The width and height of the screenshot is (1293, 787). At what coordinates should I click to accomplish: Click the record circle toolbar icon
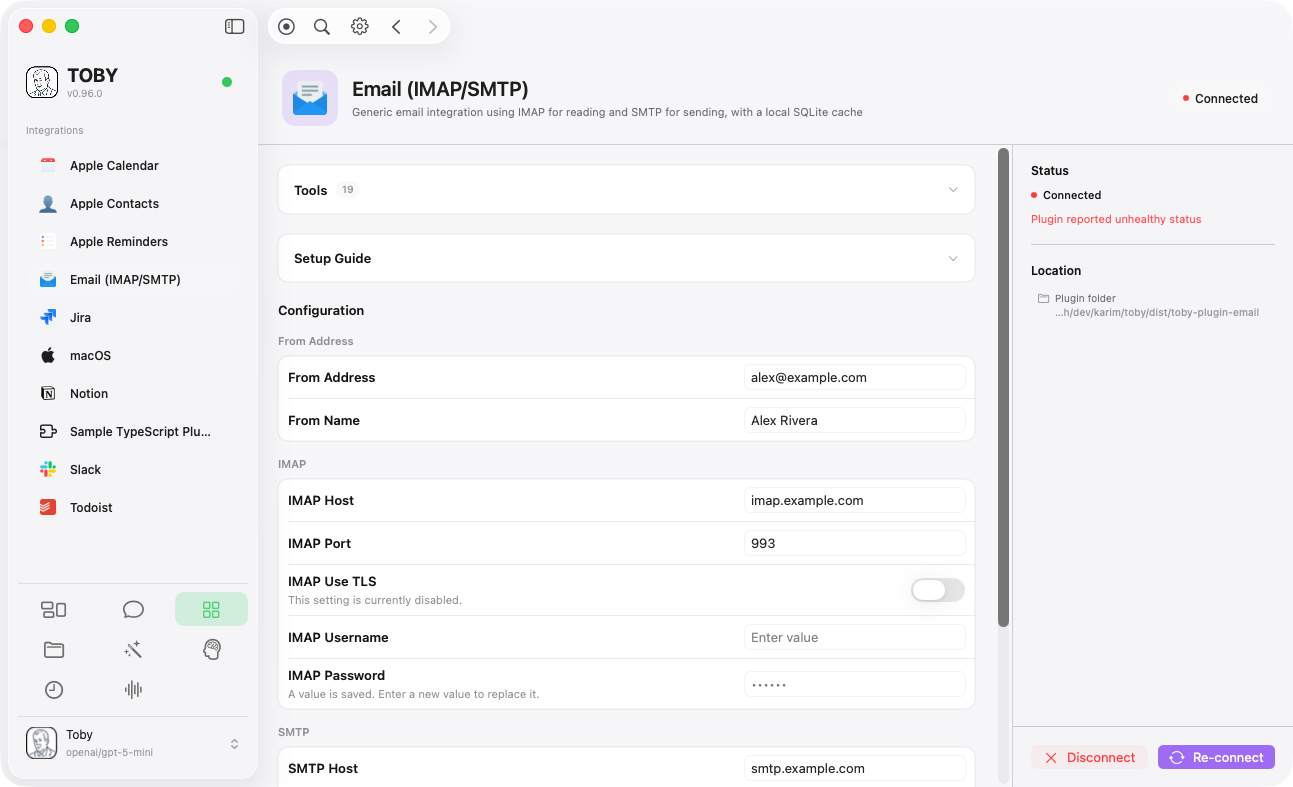pyautogui.click(x=287, y=27)
